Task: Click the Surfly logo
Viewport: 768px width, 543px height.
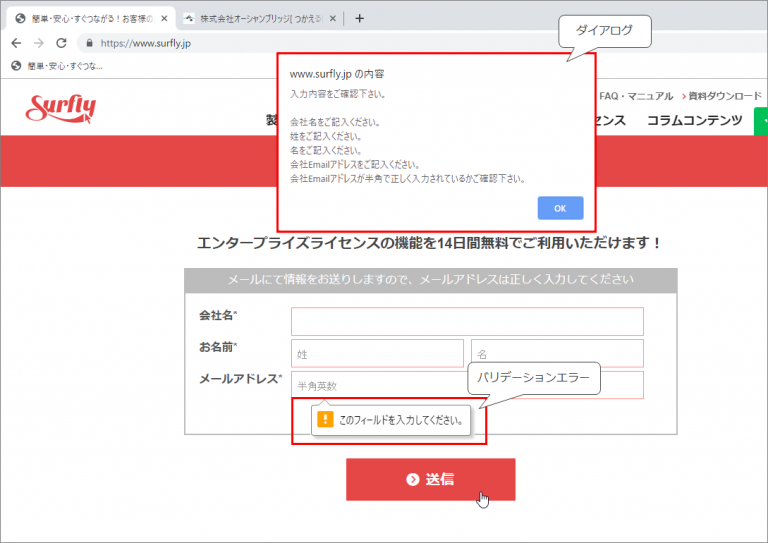Action: [62, 107]
